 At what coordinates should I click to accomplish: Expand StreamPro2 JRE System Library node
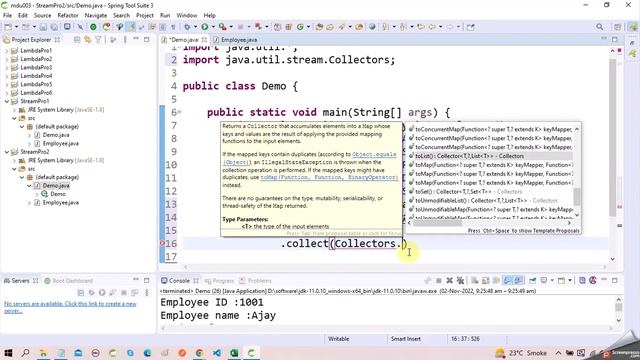14,160
